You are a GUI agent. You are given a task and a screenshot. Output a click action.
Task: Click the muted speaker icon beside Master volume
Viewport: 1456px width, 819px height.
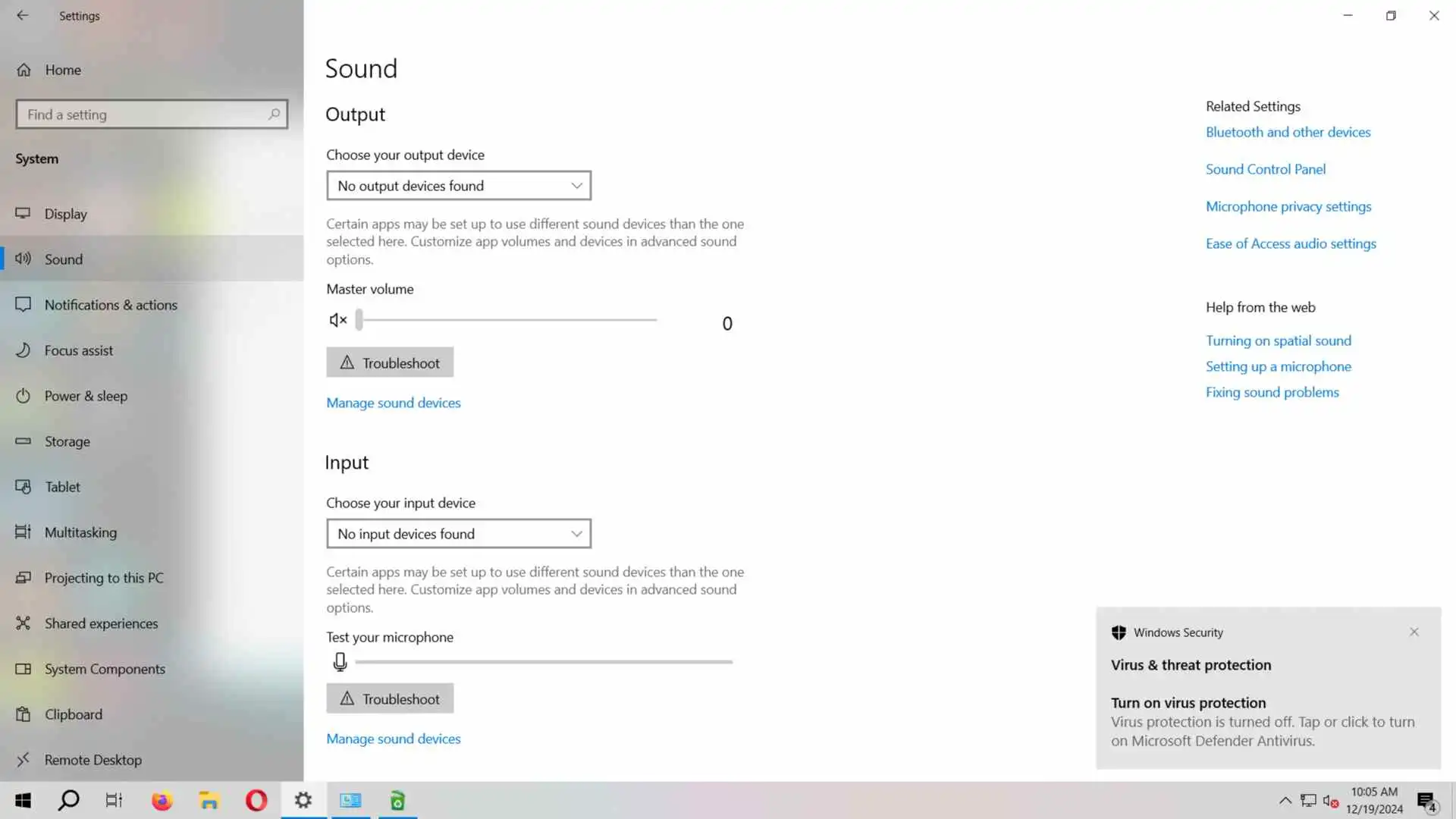pos(337,320)
